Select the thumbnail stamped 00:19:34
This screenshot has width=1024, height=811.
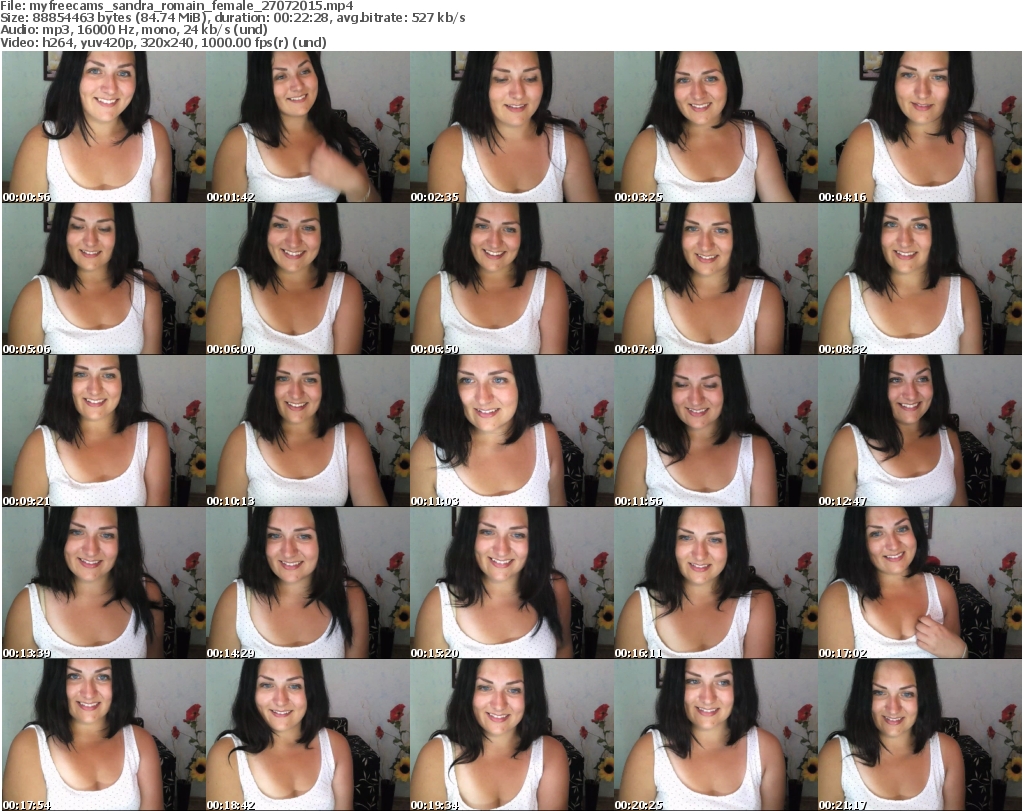(512, 735)
